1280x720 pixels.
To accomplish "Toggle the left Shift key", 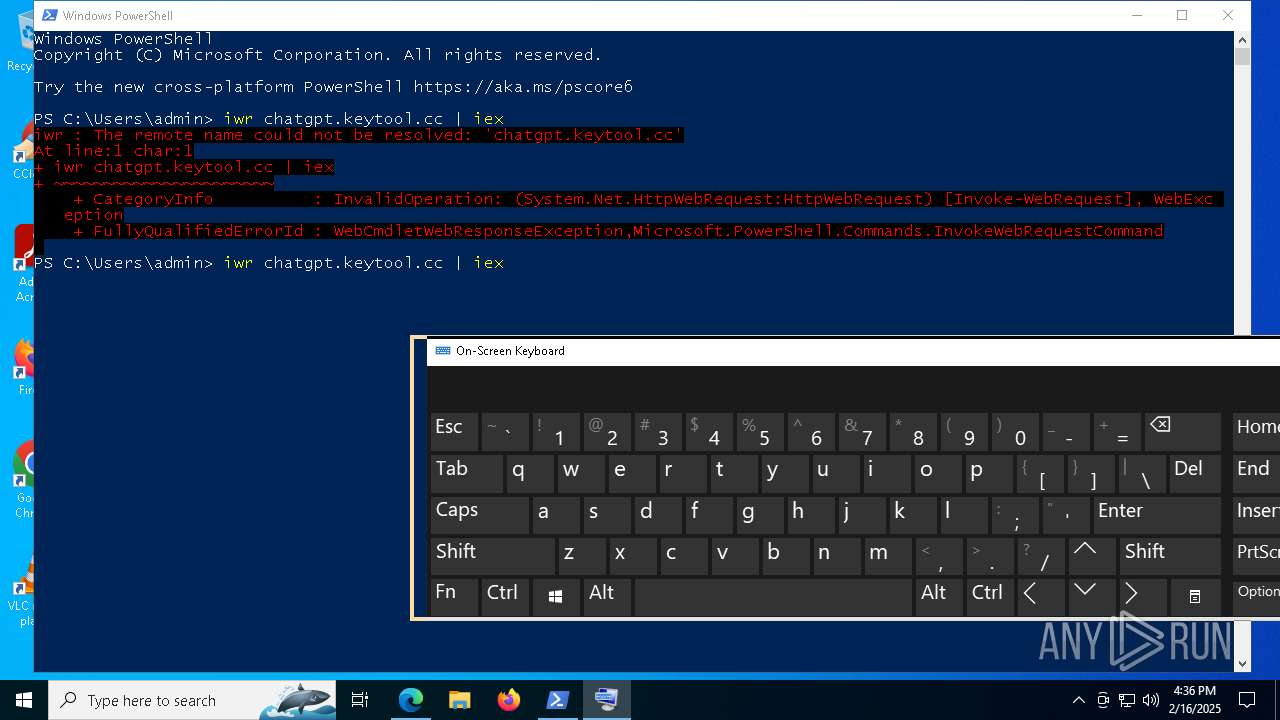I will [492, 555].
